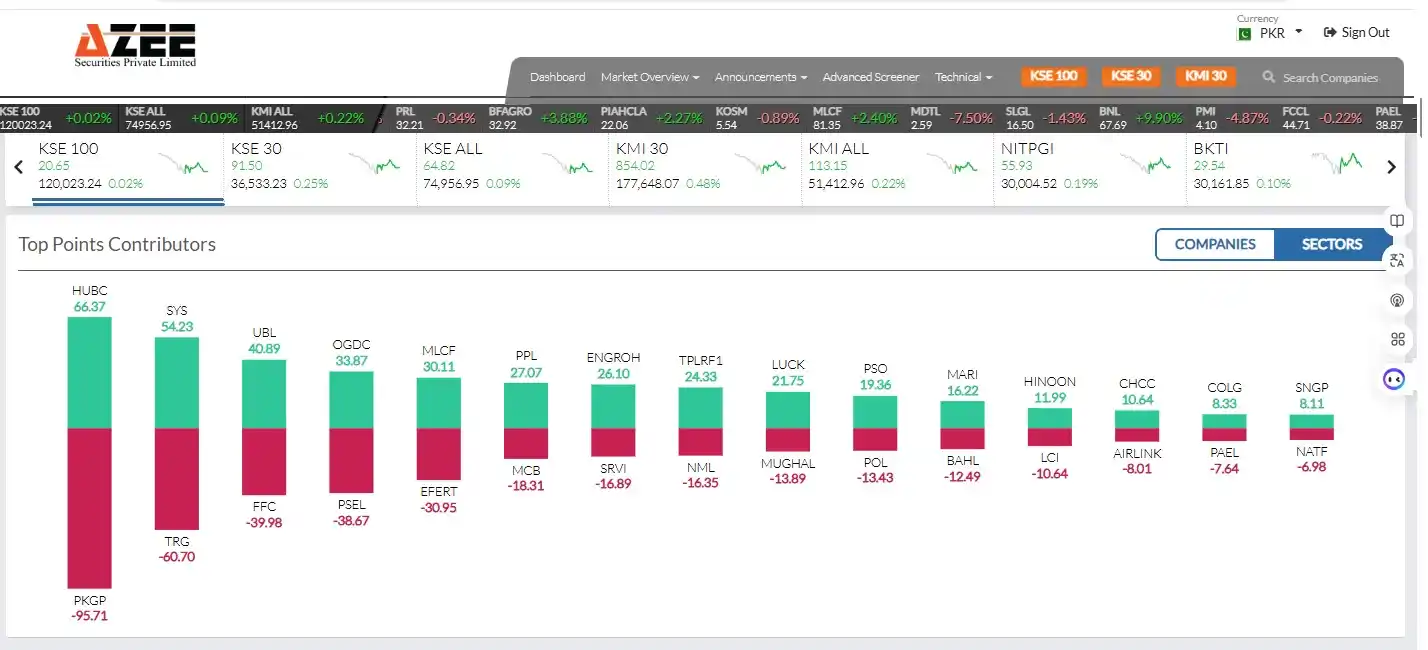Select the KSE 100 index card
The image size is (1428, 650).
[128, 167]
